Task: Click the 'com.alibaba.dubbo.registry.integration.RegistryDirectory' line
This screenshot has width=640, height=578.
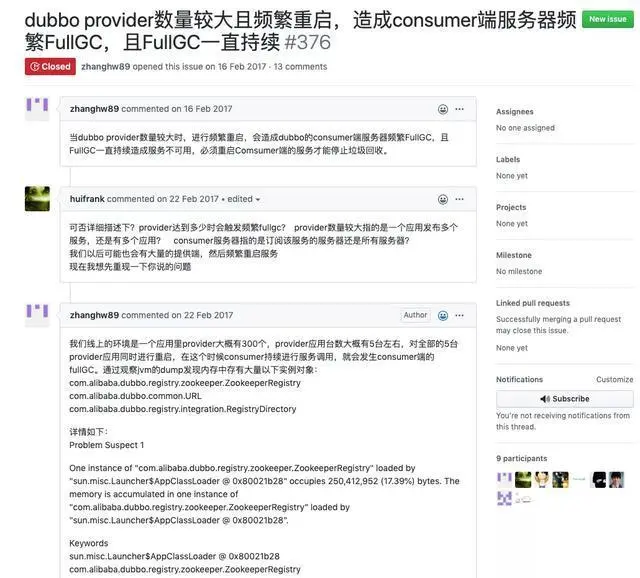Action: coord(182,409)
